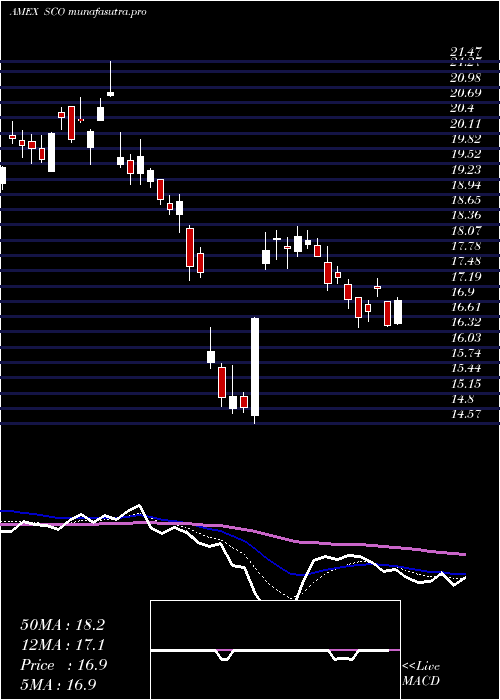The width and height of the screenshot is (500, 700).
Task: Select the 15.74 price label
Action: pos(466,353)
